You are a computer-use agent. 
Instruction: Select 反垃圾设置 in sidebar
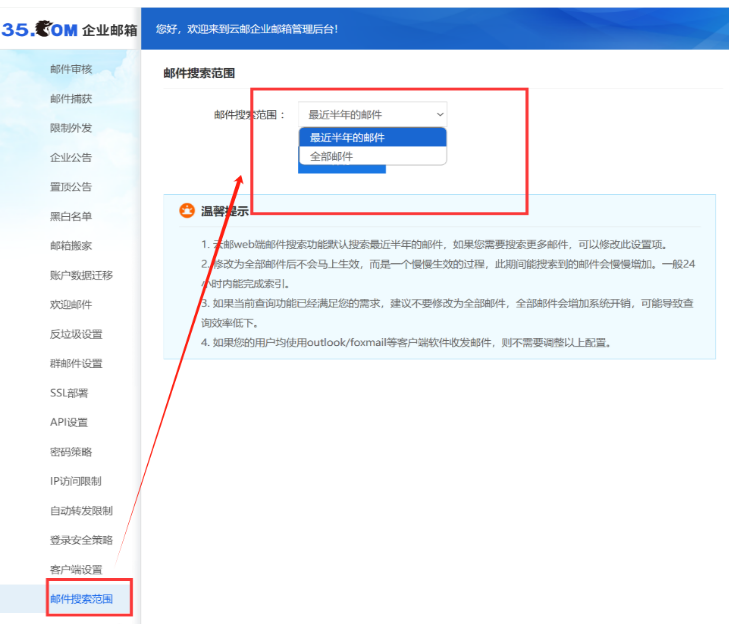tap(76, 334)
